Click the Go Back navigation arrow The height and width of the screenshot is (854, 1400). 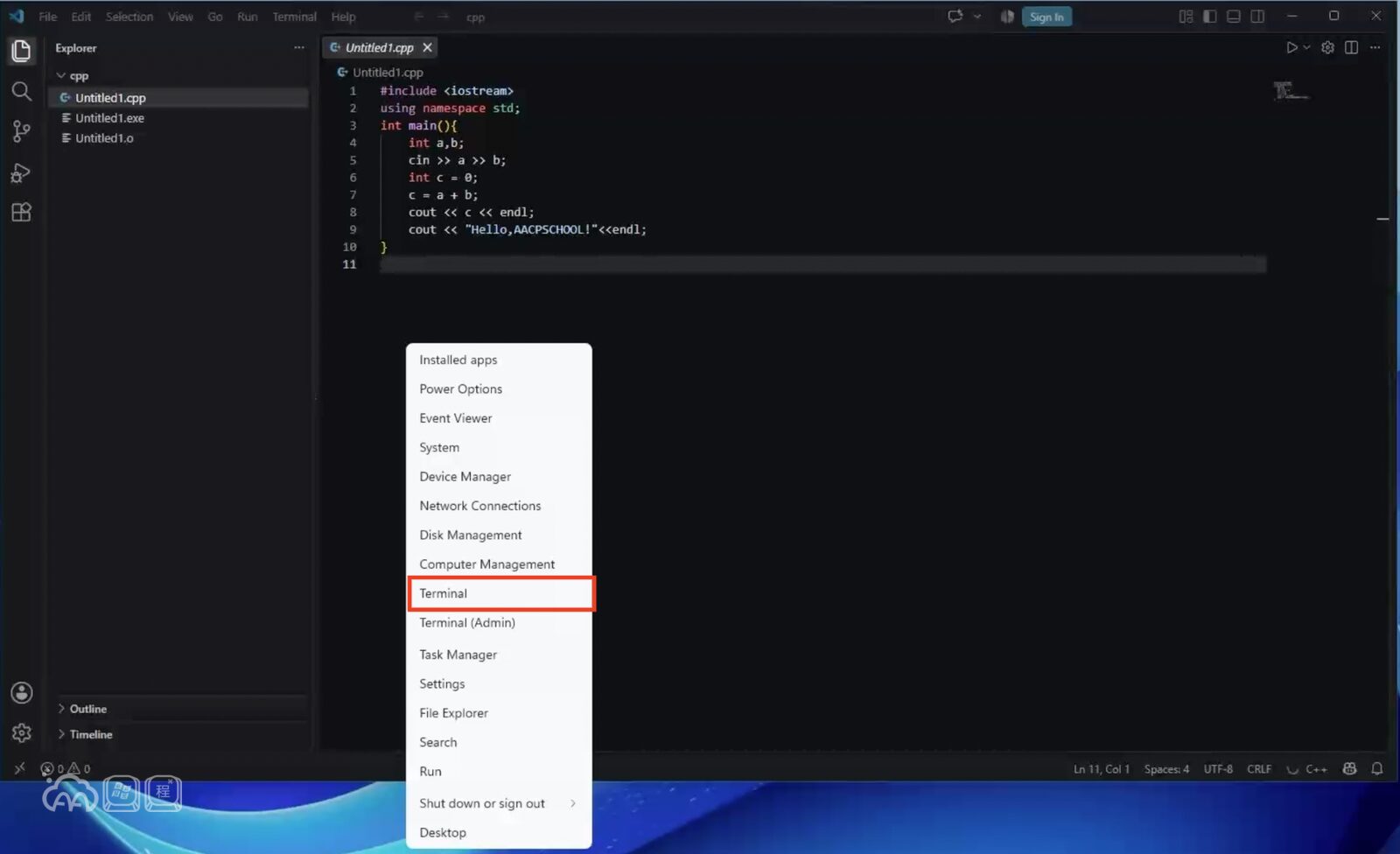tap(419, 17)
